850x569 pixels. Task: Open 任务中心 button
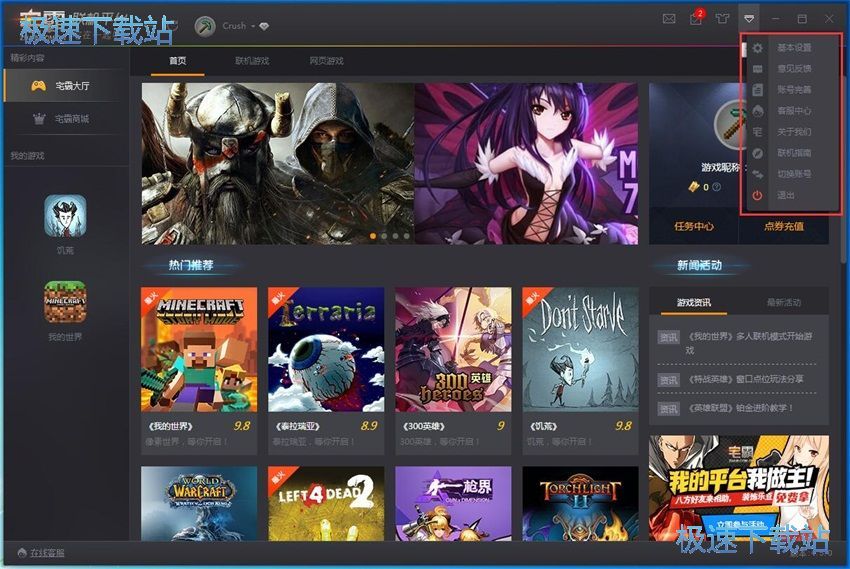tap(694, 226)
